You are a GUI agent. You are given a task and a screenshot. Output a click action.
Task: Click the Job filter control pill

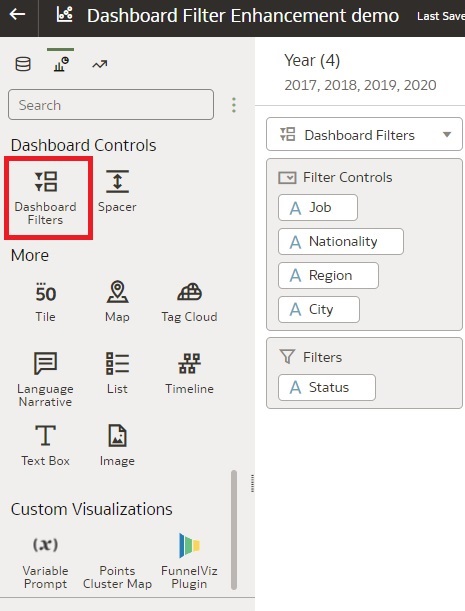(x=318, y=208)
